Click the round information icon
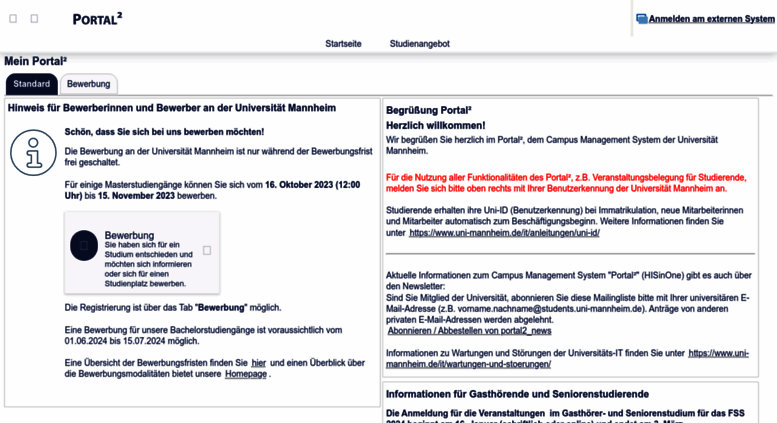The height and width of the screenshot is (423, 777). tap(33, 153)
